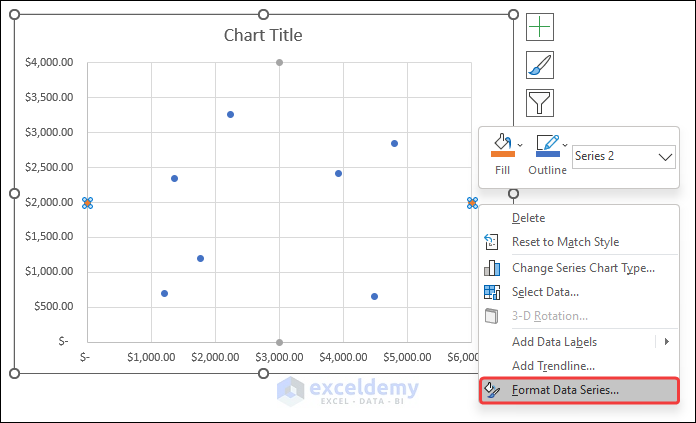Click the horizontal axis label $5,000.00
This screenshot has width=696, height=423.
pyautogui.click(x=407, y=357)
